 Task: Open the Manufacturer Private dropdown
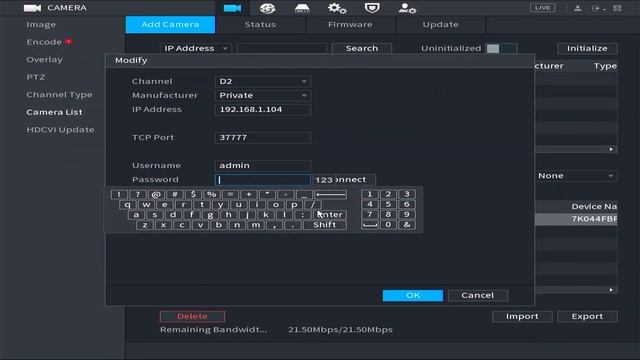262,95
